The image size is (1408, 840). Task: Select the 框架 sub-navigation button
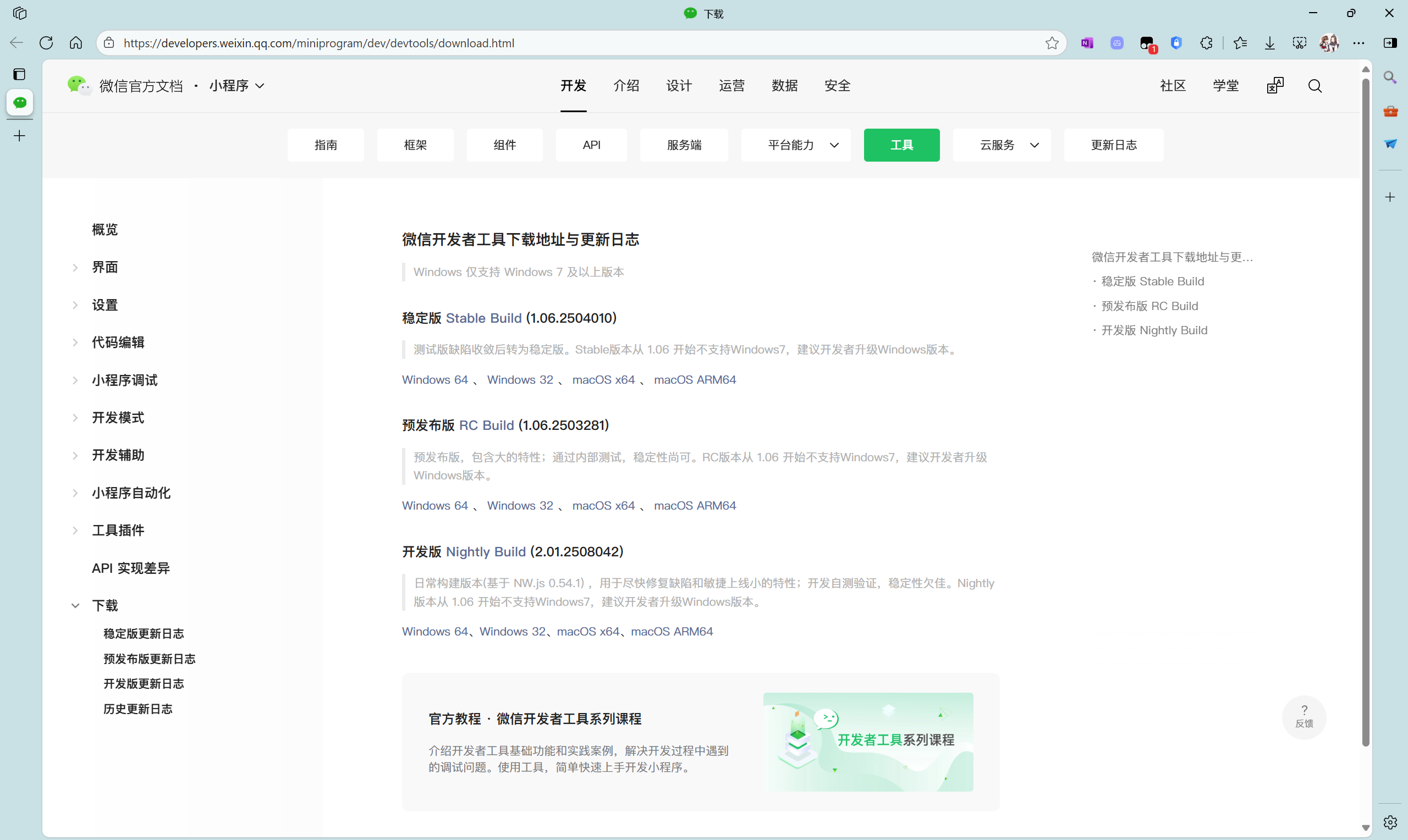[x=415, y=145]
